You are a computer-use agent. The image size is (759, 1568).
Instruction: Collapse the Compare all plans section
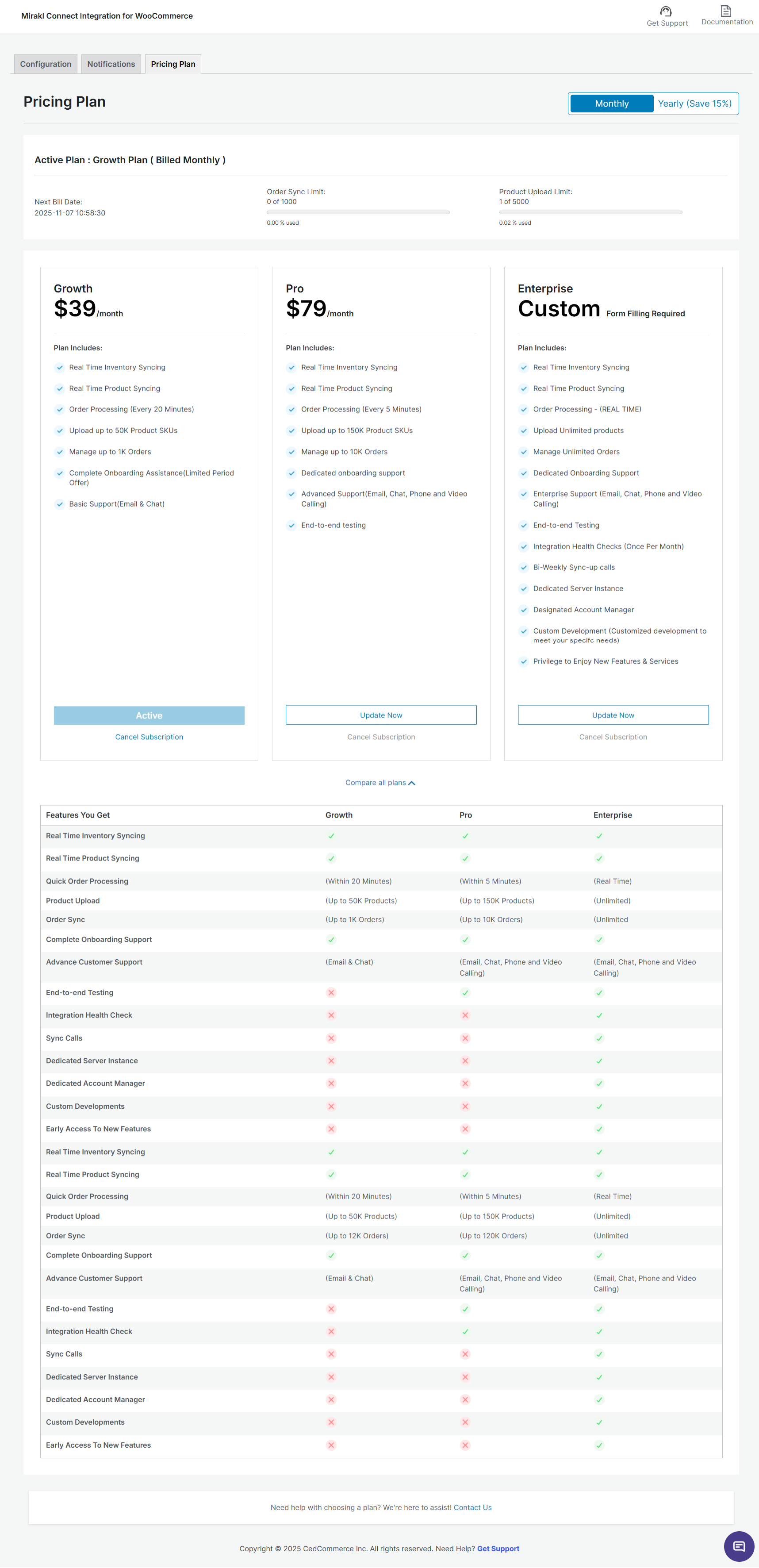(376, 783)
